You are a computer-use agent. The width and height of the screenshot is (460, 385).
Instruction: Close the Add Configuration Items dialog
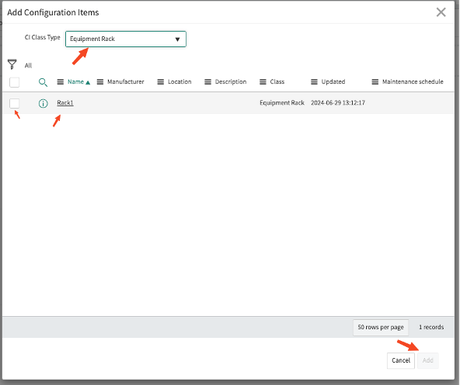tap(441, 12)
